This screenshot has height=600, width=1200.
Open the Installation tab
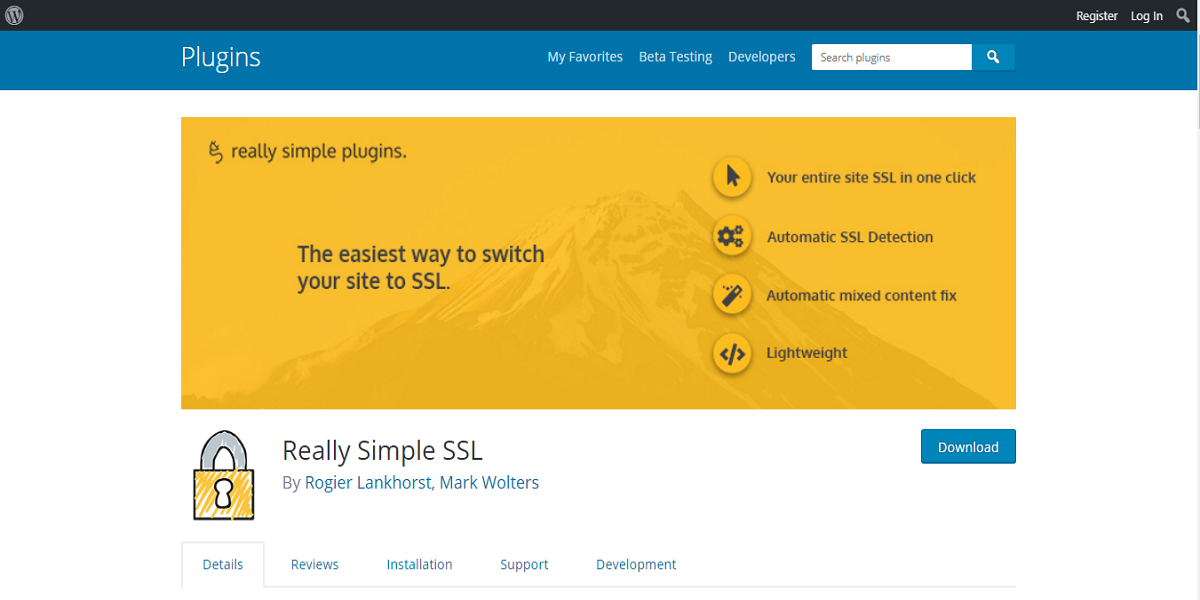pos(419,564)
